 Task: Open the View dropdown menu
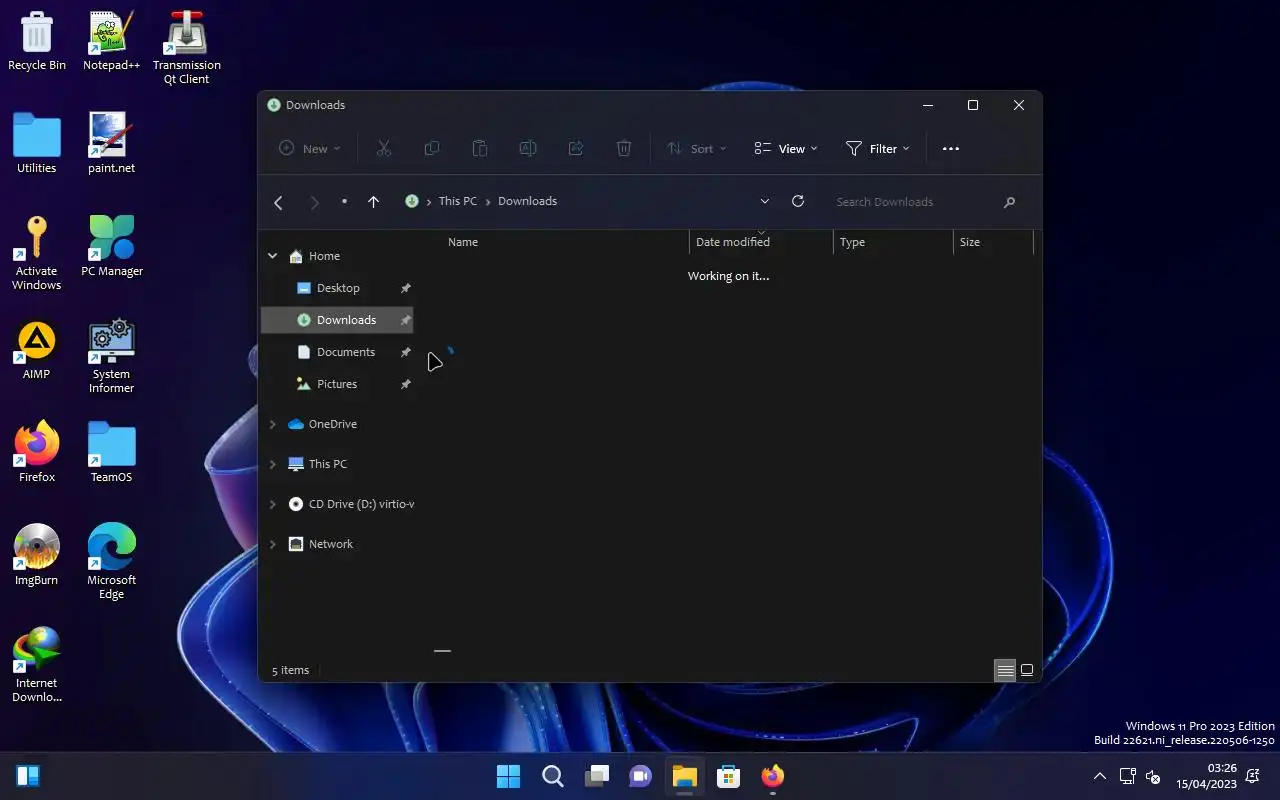786,148
